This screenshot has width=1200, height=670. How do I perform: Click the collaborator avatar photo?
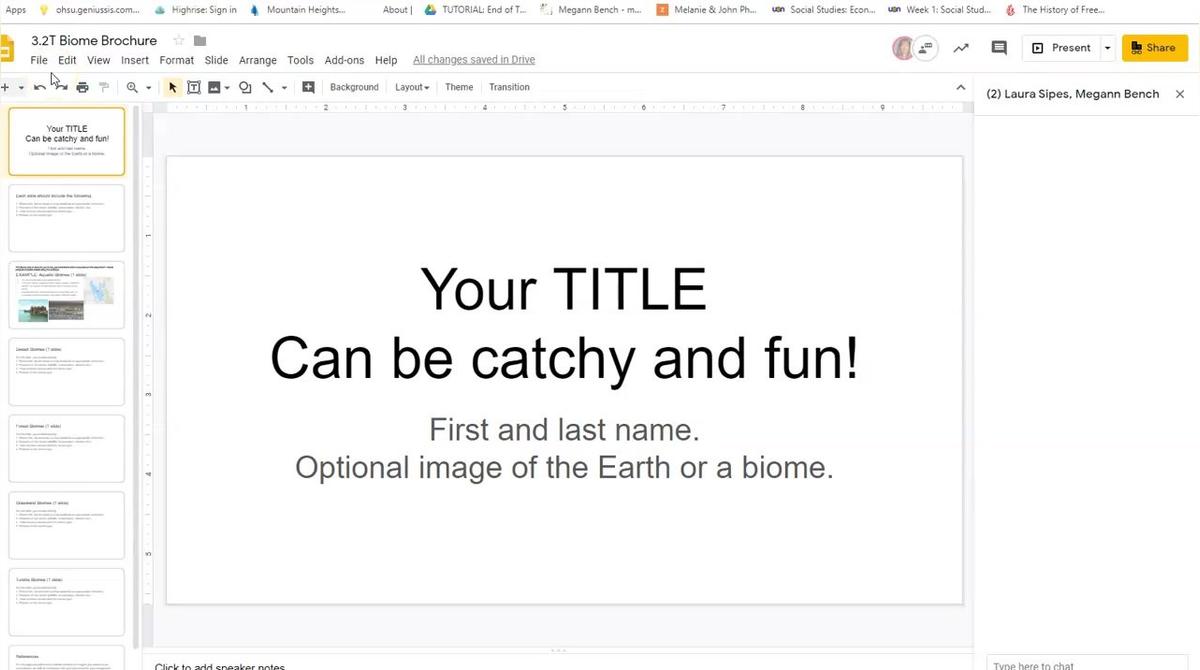(903, 47)
